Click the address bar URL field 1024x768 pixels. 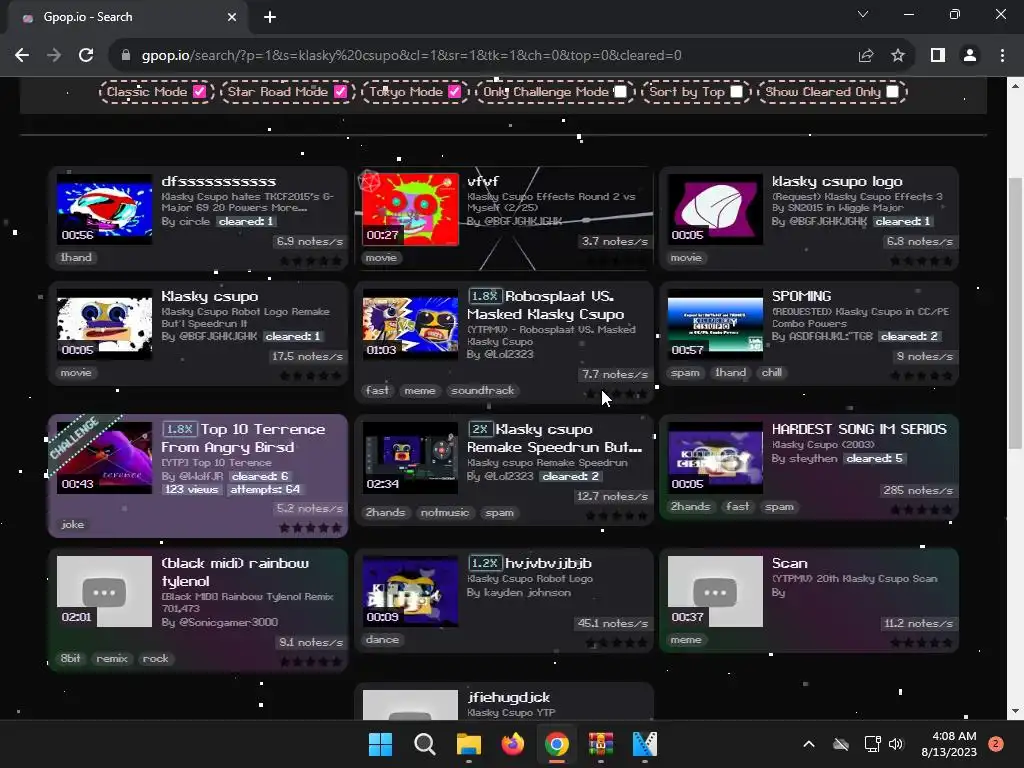point(411,56)
